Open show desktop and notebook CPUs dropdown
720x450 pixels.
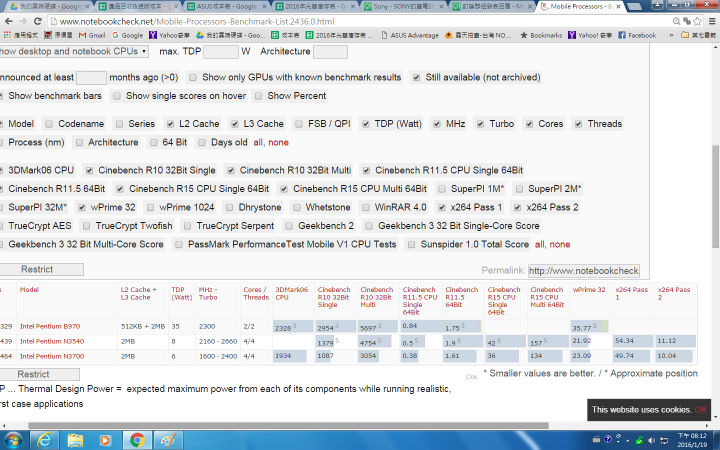[73, 51]
